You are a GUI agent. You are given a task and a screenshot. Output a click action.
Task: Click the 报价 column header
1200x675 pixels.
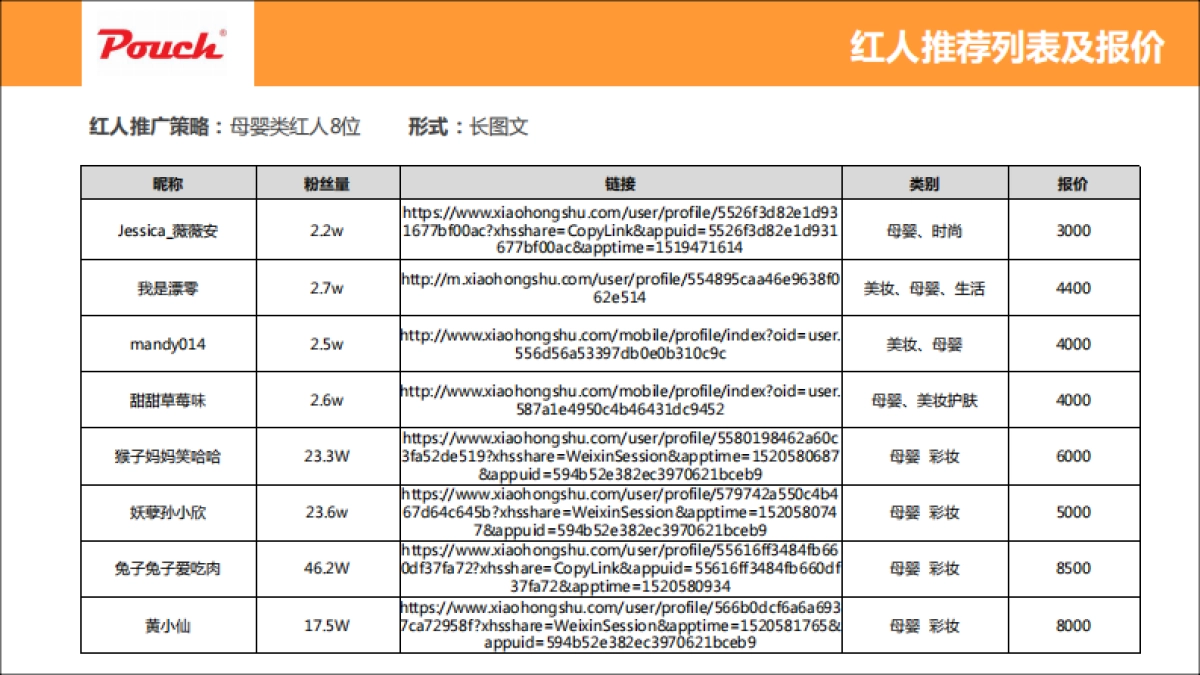1073,184
